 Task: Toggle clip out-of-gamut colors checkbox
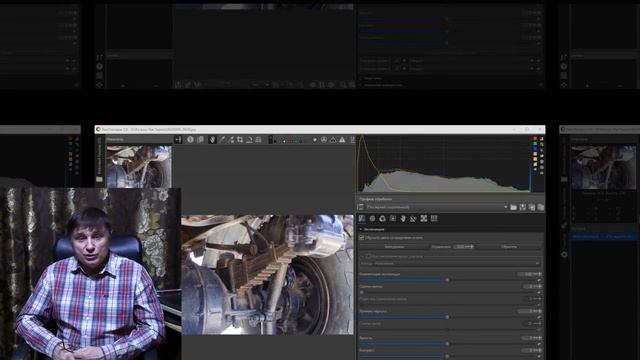tap(362, 238)
